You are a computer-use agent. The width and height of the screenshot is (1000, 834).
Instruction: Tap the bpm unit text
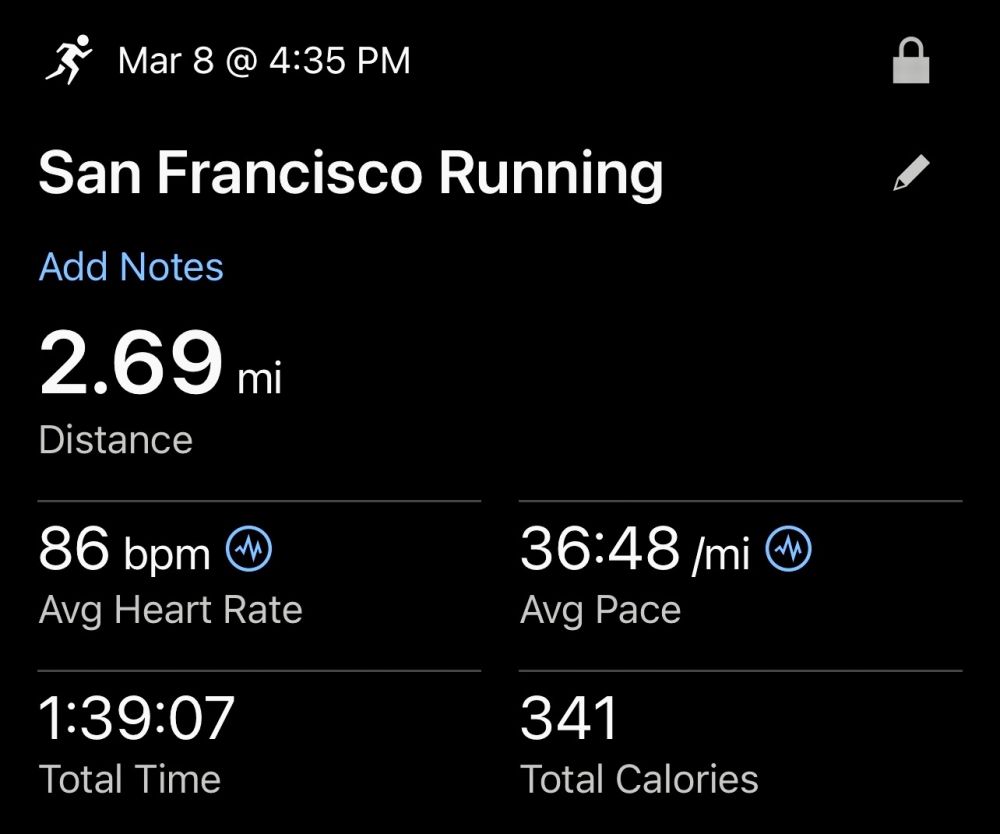167,554
